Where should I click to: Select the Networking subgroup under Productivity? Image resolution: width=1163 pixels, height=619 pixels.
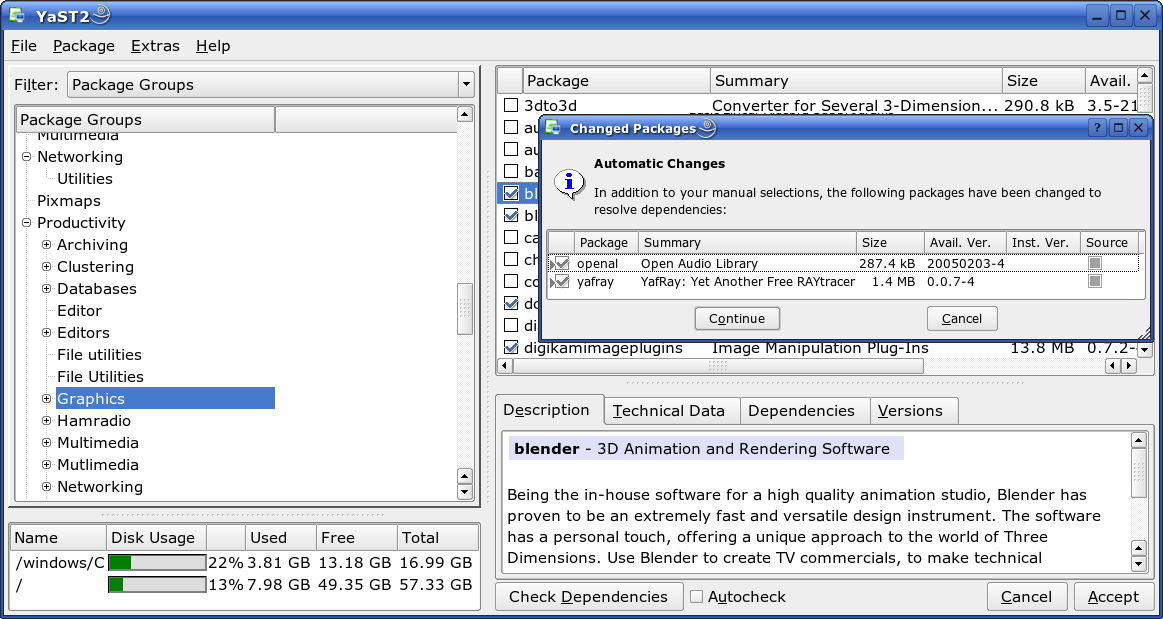(99, 487)
